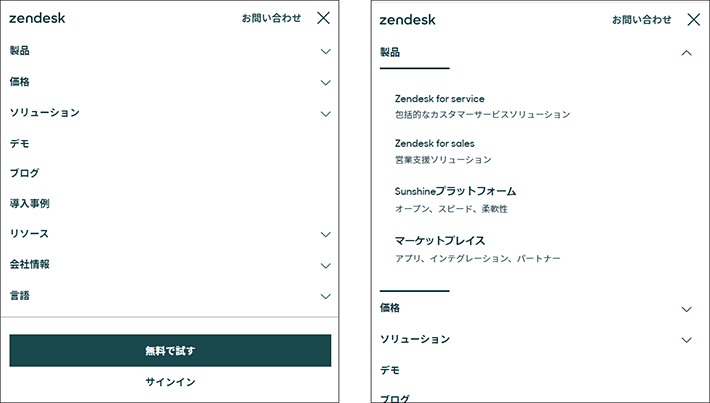Image resolution: width=710 pixels, height=403 pixels.
Task: Select 会社情報 label in left panel
Action: point(29,264)
